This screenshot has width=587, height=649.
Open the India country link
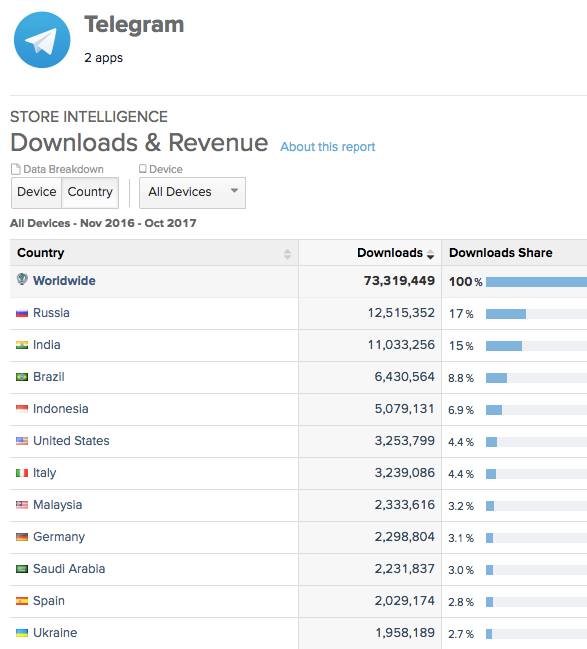click(x=47, y=345)
